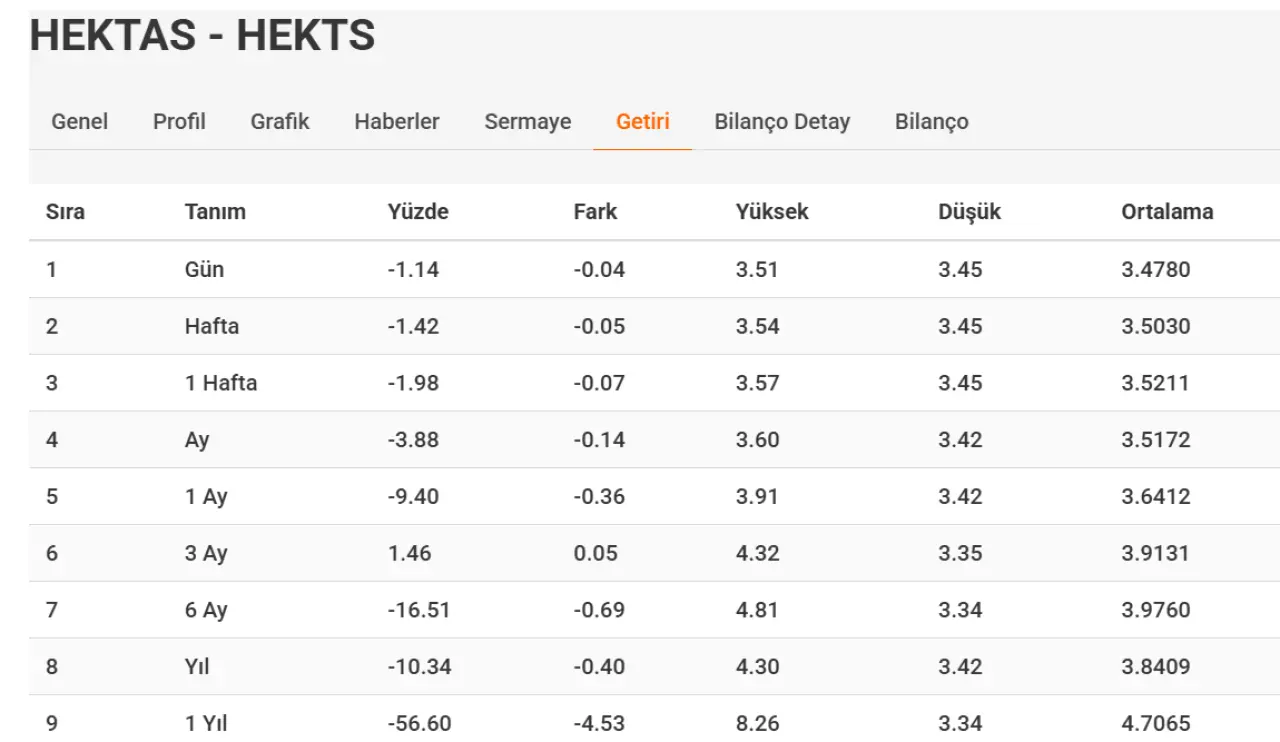Open the Grafik tab

point(280,122)
